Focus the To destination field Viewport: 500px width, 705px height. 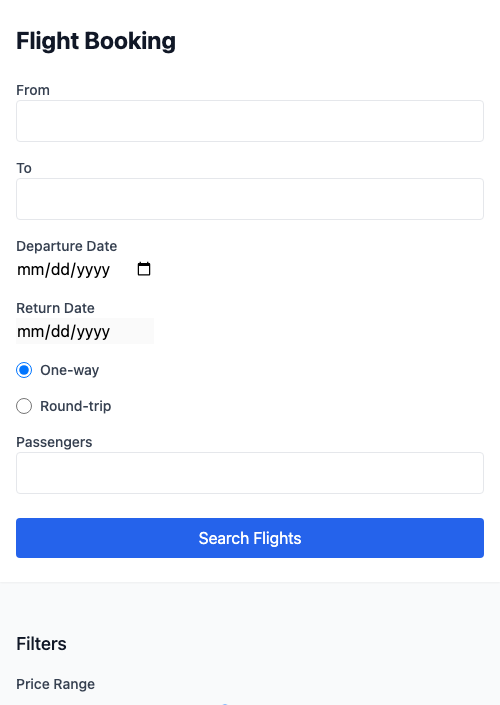pos(250,199)
